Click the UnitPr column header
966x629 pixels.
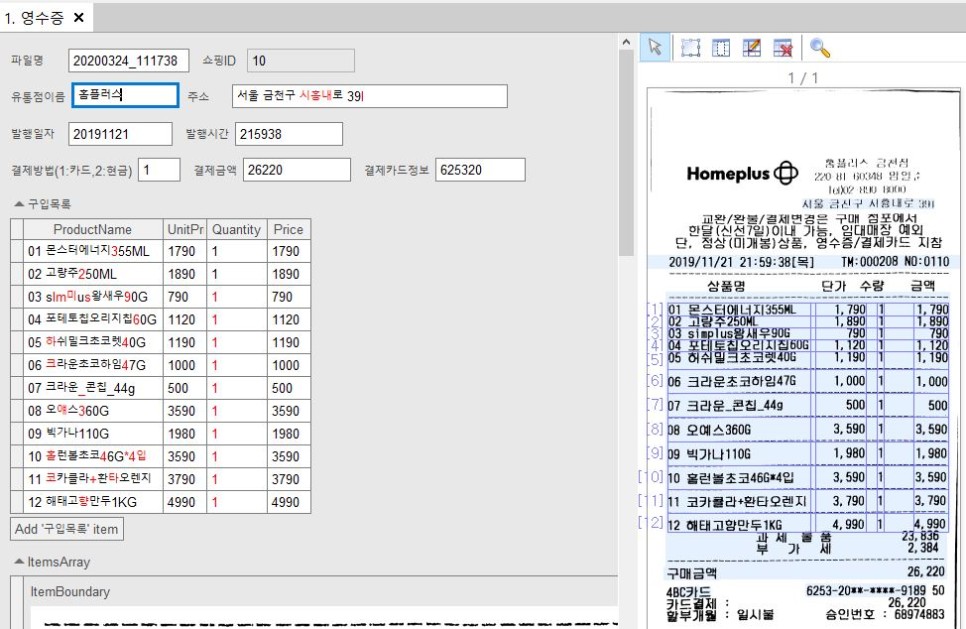pos(185,229)
